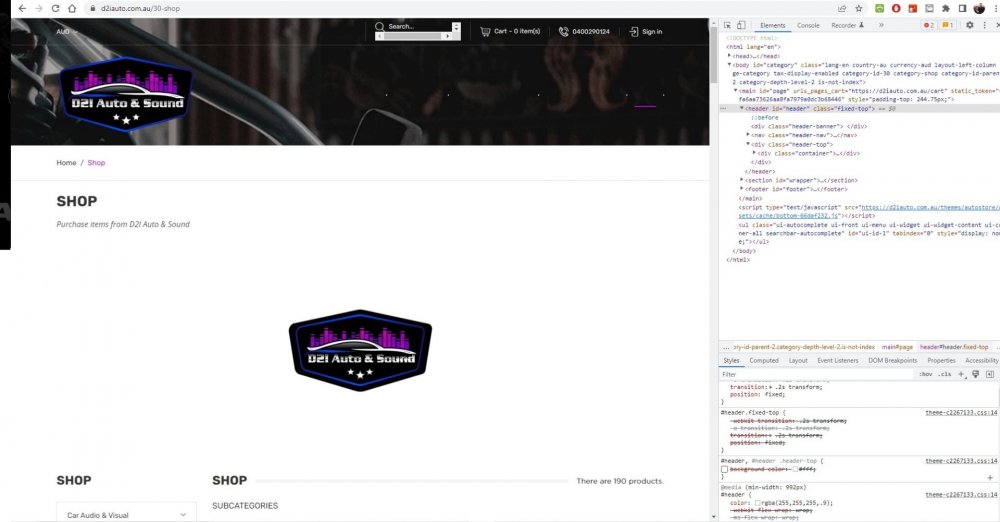The height and width of the screenshot is (522, 1000).
Task: Reload the page with refresh icon
Action: click(x=55, y=8)
